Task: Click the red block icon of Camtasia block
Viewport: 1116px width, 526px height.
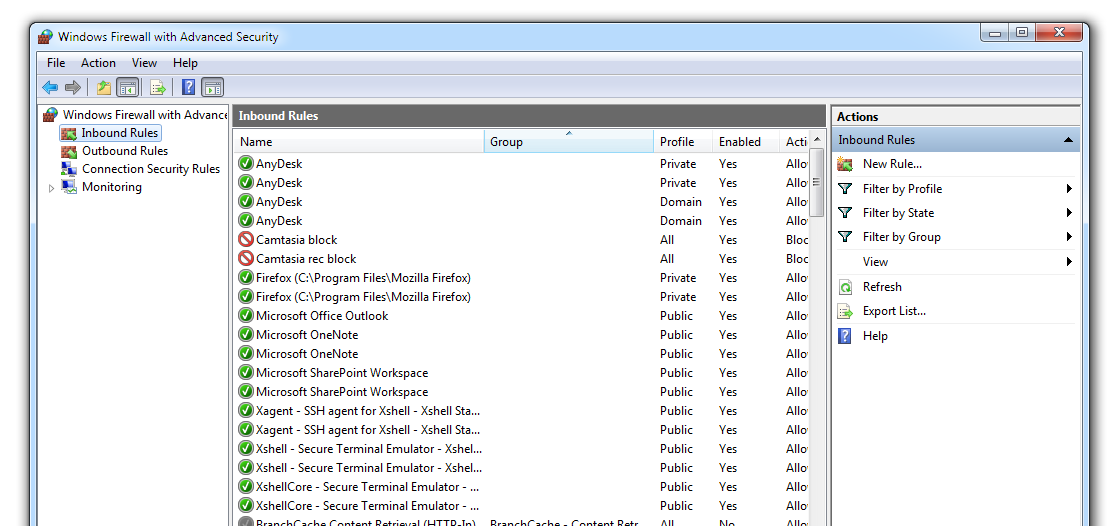Action: pos(246,240)
